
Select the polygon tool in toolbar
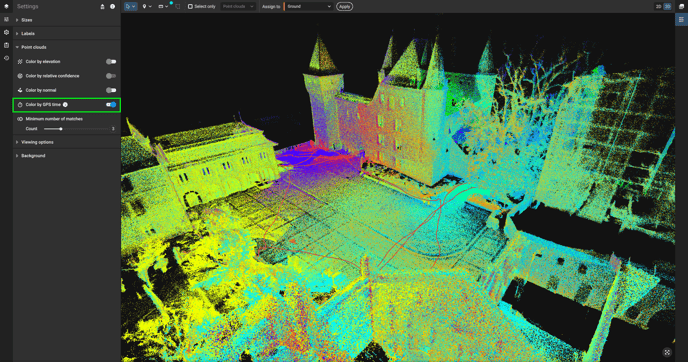pos(178,7)
